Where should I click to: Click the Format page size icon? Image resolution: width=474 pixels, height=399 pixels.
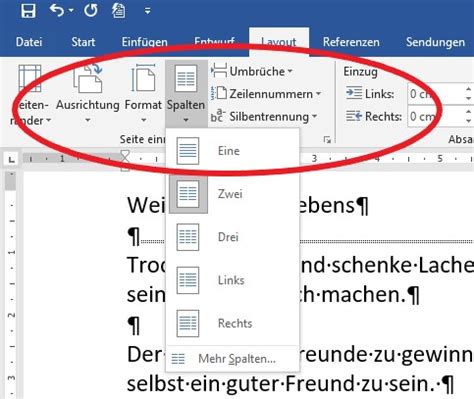(143, 79)
